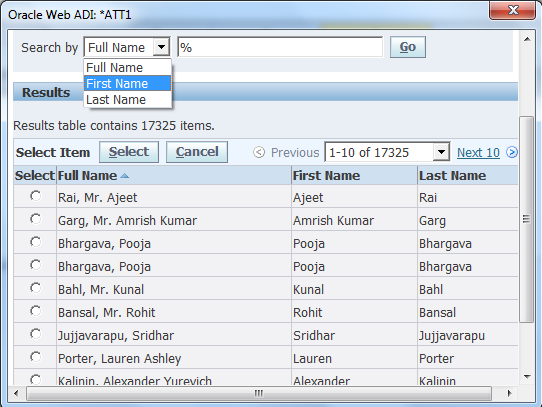Select radio button for Kalinin, Alexander Yurevich
Screen dimensions: 542x407
click(35, 379)
